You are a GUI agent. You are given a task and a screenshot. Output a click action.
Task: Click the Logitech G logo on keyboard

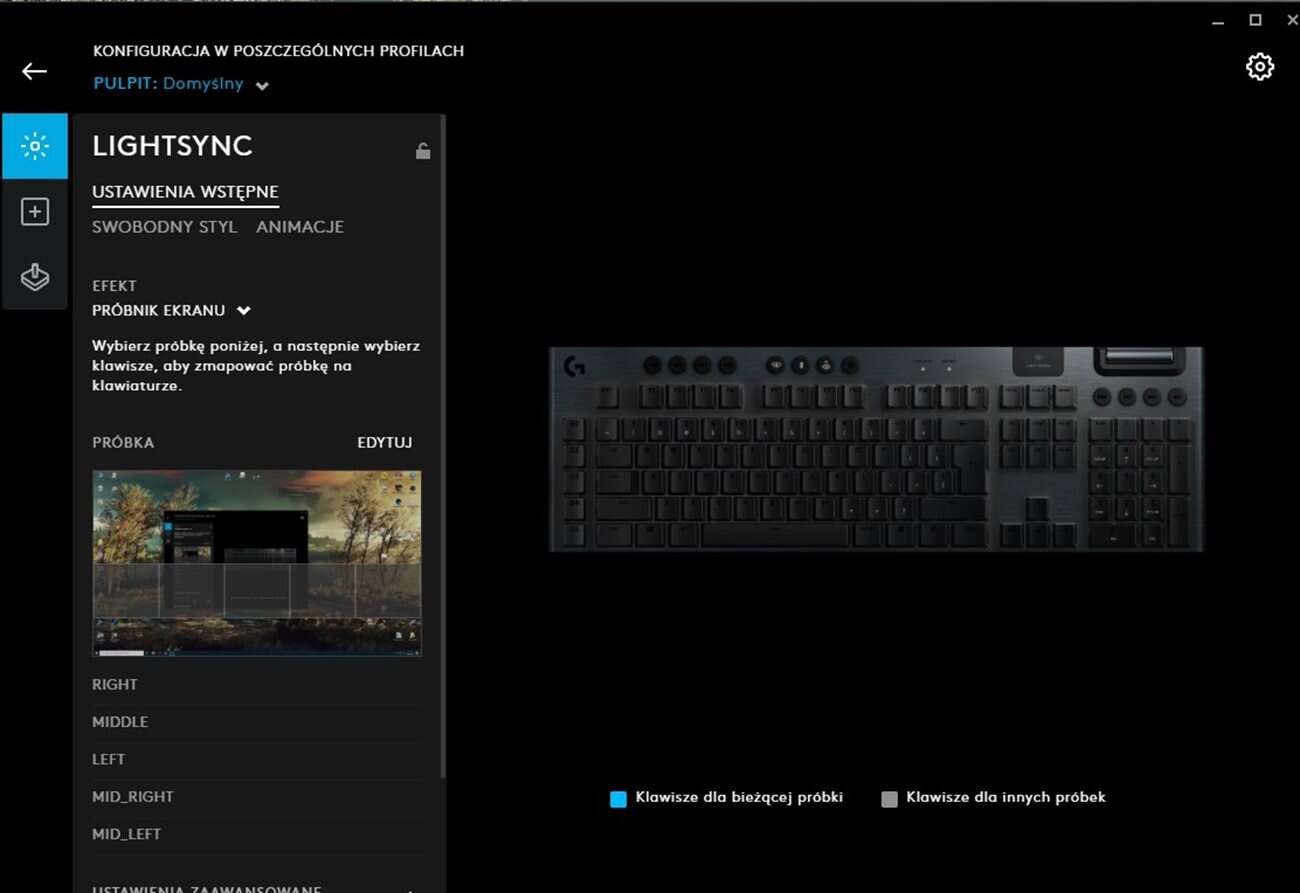574,367
